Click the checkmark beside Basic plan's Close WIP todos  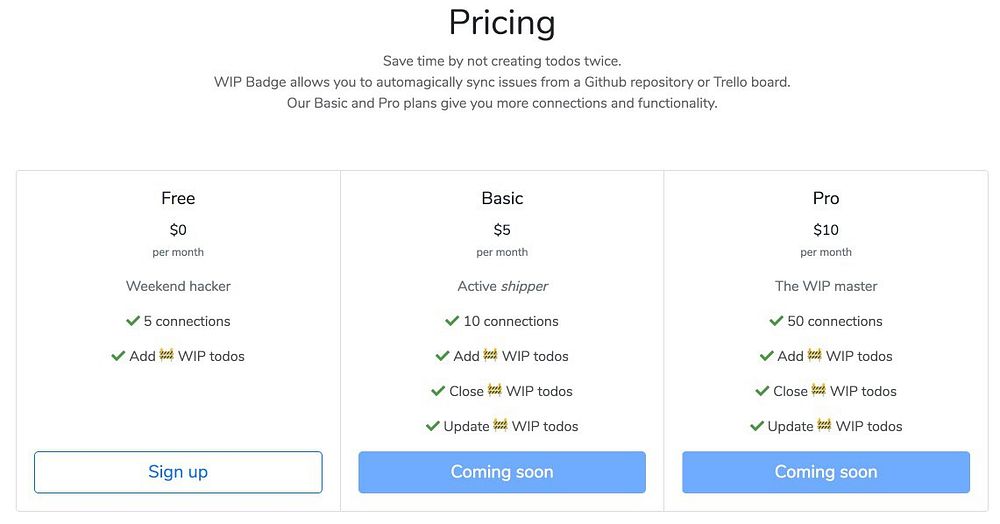438,391
